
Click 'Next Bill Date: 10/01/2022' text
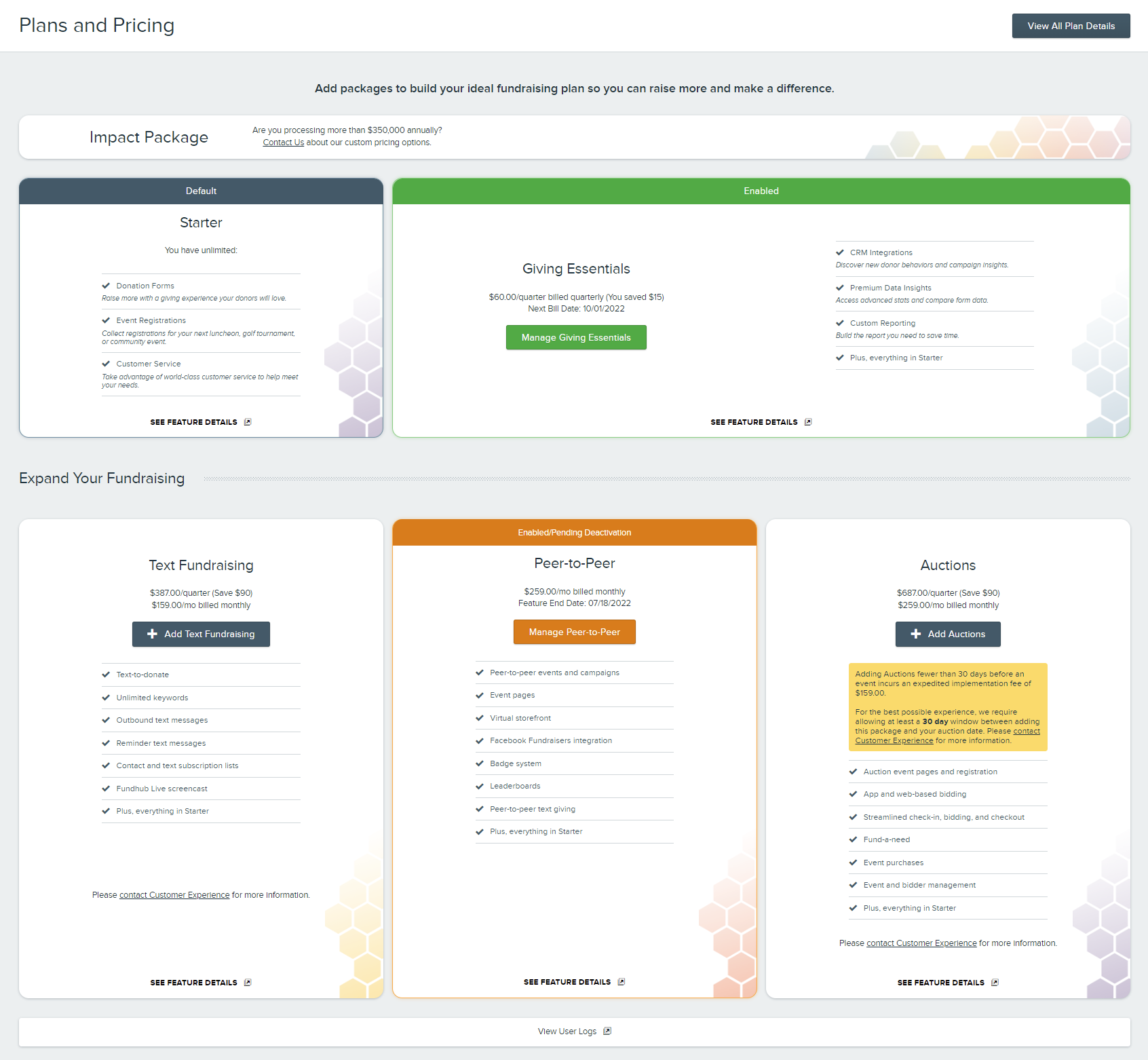click(x=576, y=309)
